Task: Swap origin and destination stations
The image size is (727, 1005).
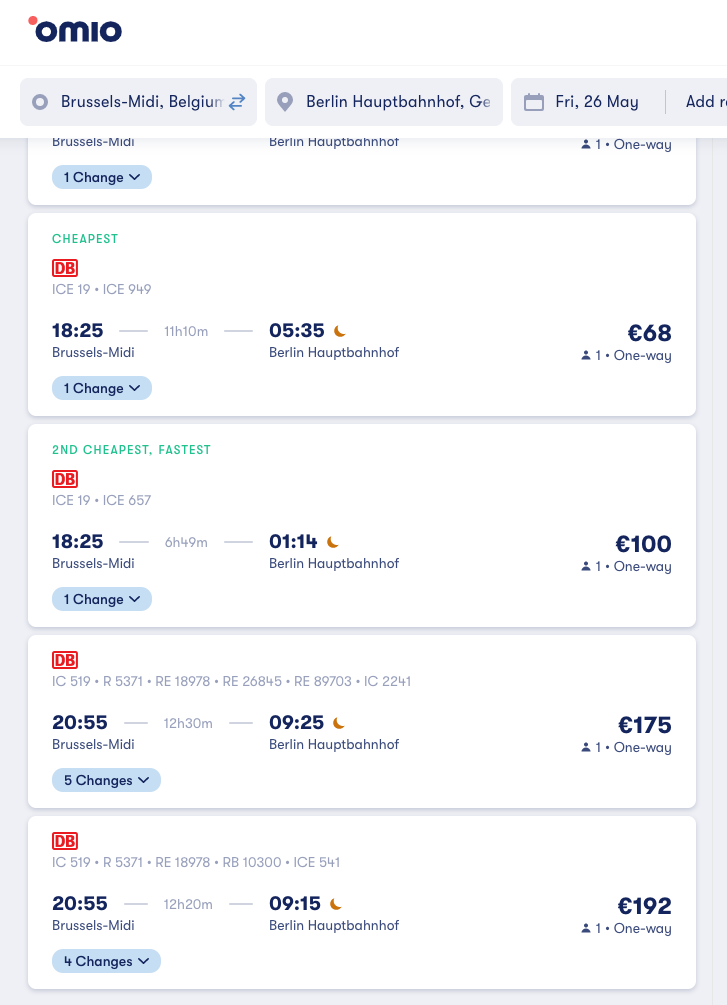Action: [236, 102]
